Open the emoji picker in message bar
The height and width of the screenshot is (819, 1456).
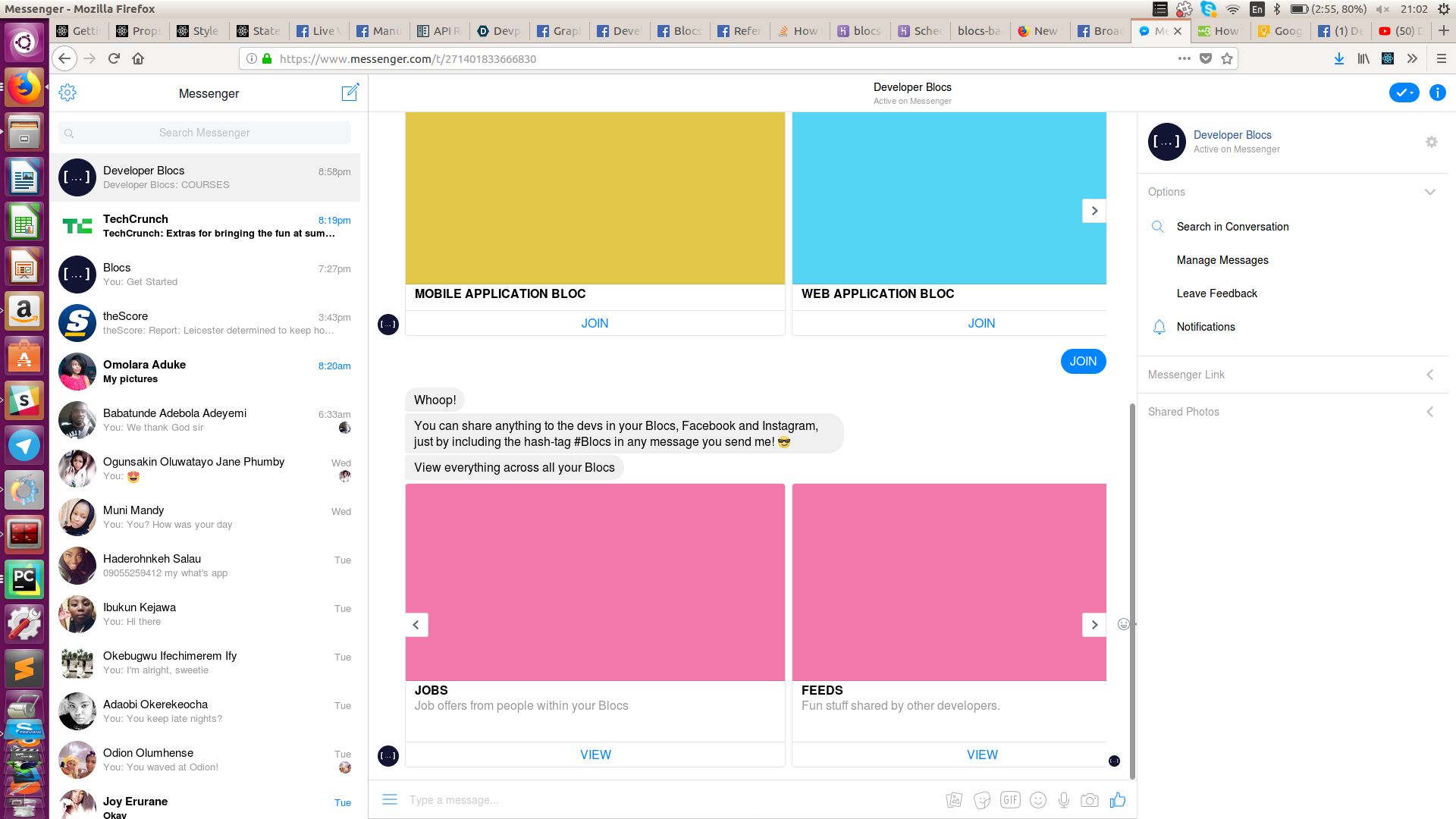1038,800
